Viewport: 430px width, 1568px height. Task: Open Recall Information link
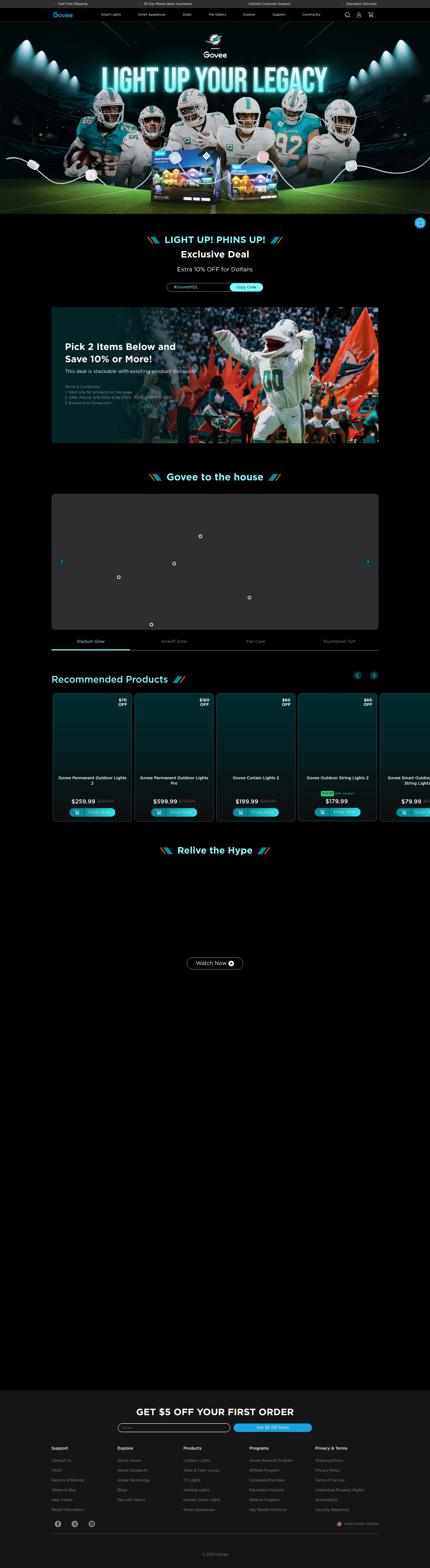tap(68, 1510)
